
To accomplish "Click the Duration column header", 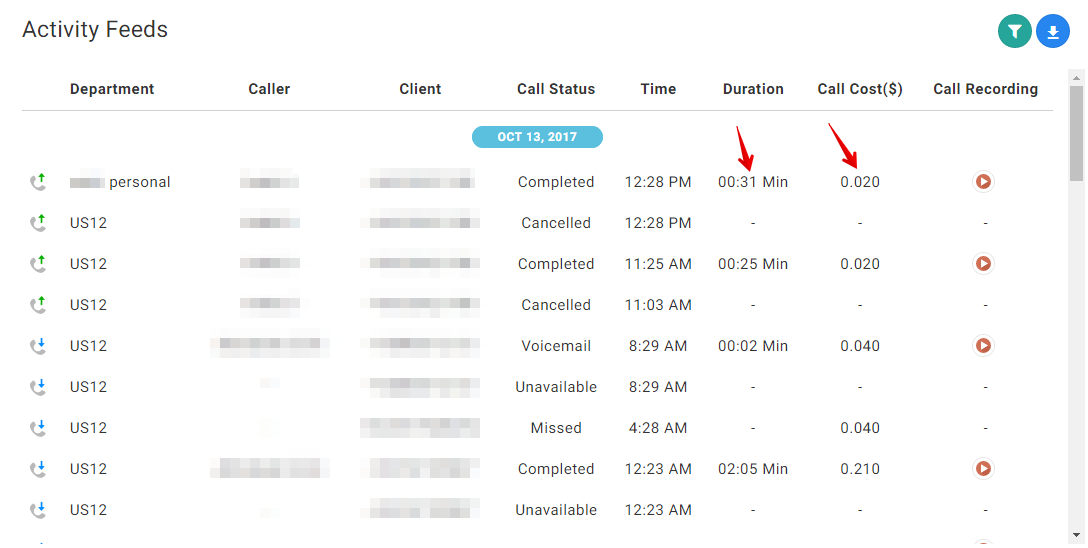I will pos(753,89).
